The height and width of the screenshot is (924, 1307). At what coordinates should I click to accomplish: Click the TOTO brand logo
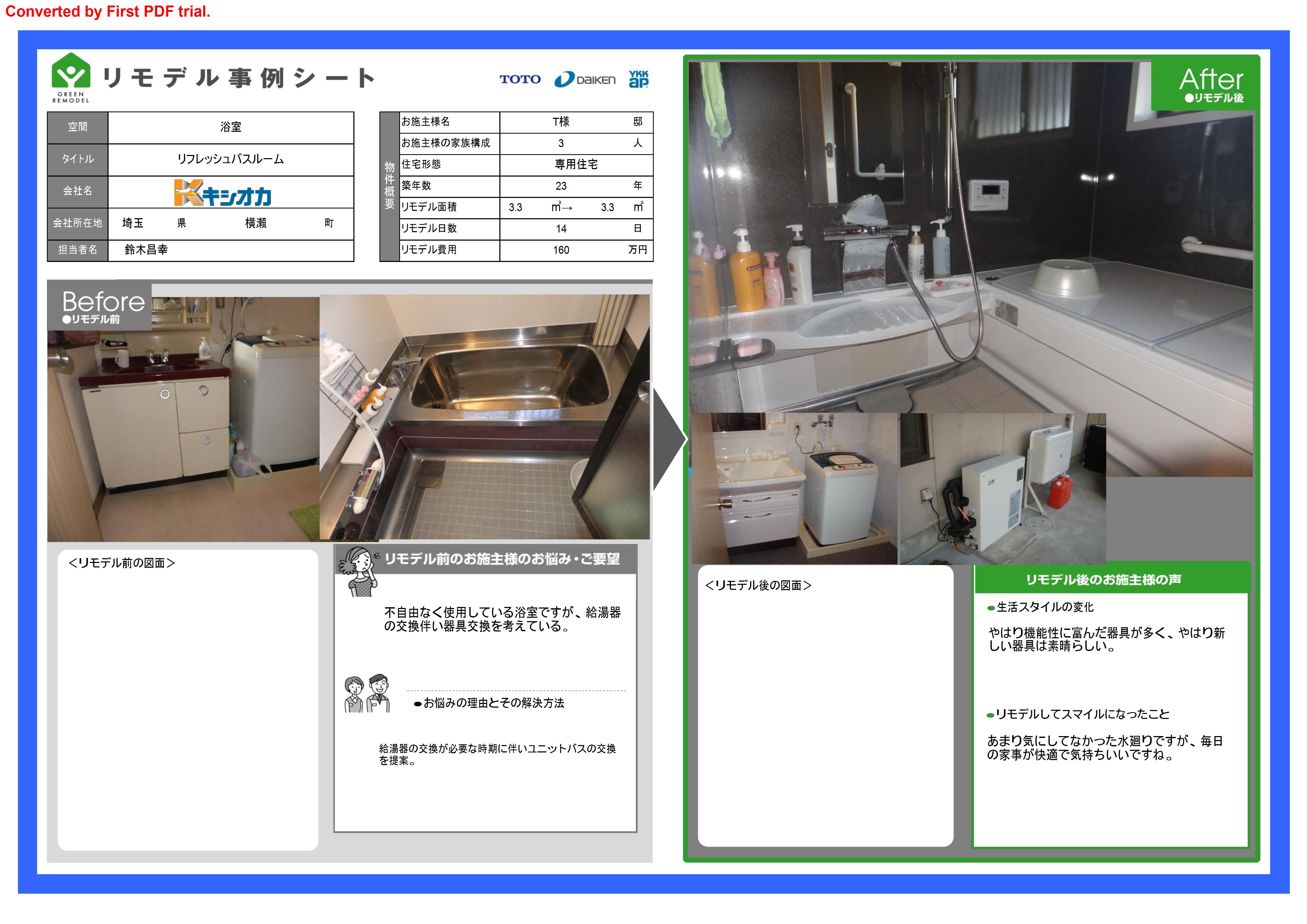point(520,80)
